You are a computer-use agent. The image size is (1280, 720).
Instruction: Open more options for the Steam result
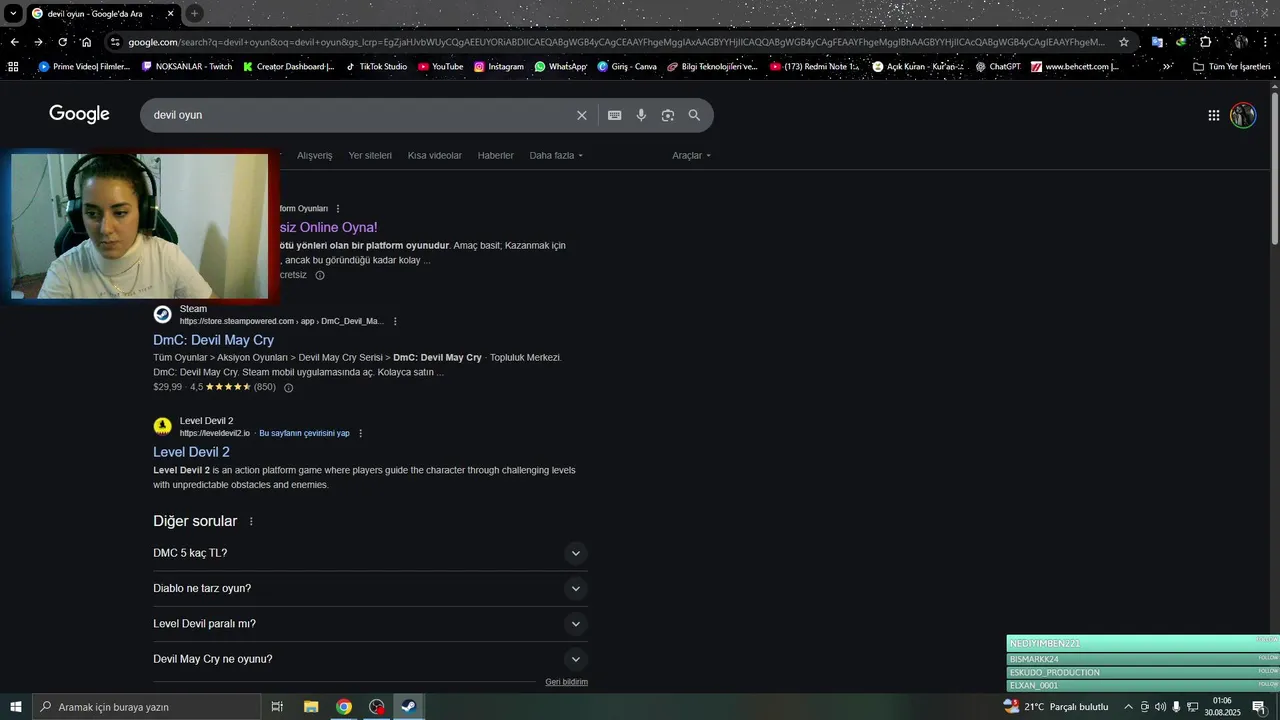tap(395, 321)
